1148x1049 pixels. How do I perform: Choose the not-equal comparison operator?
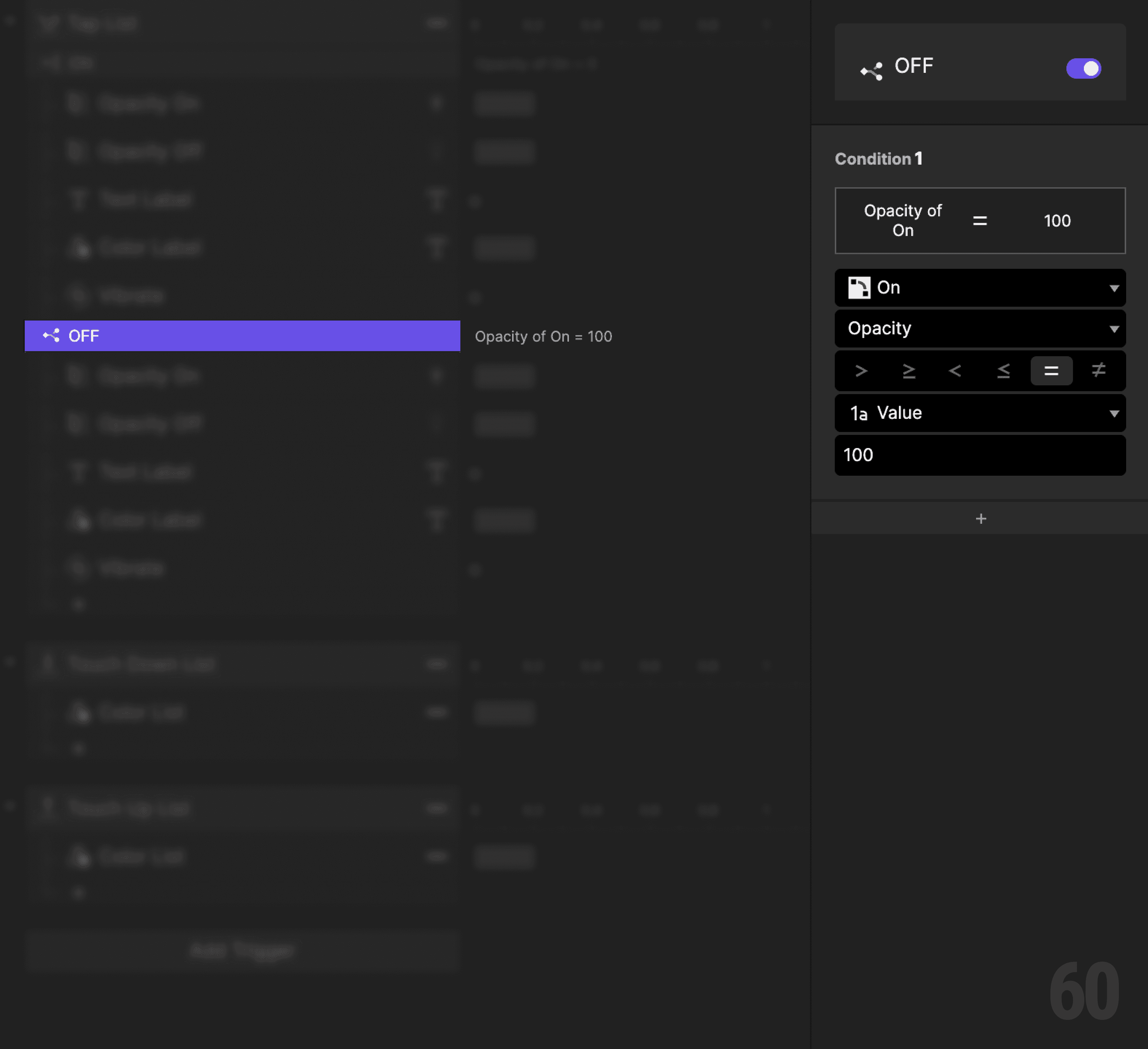[1098, 371]
